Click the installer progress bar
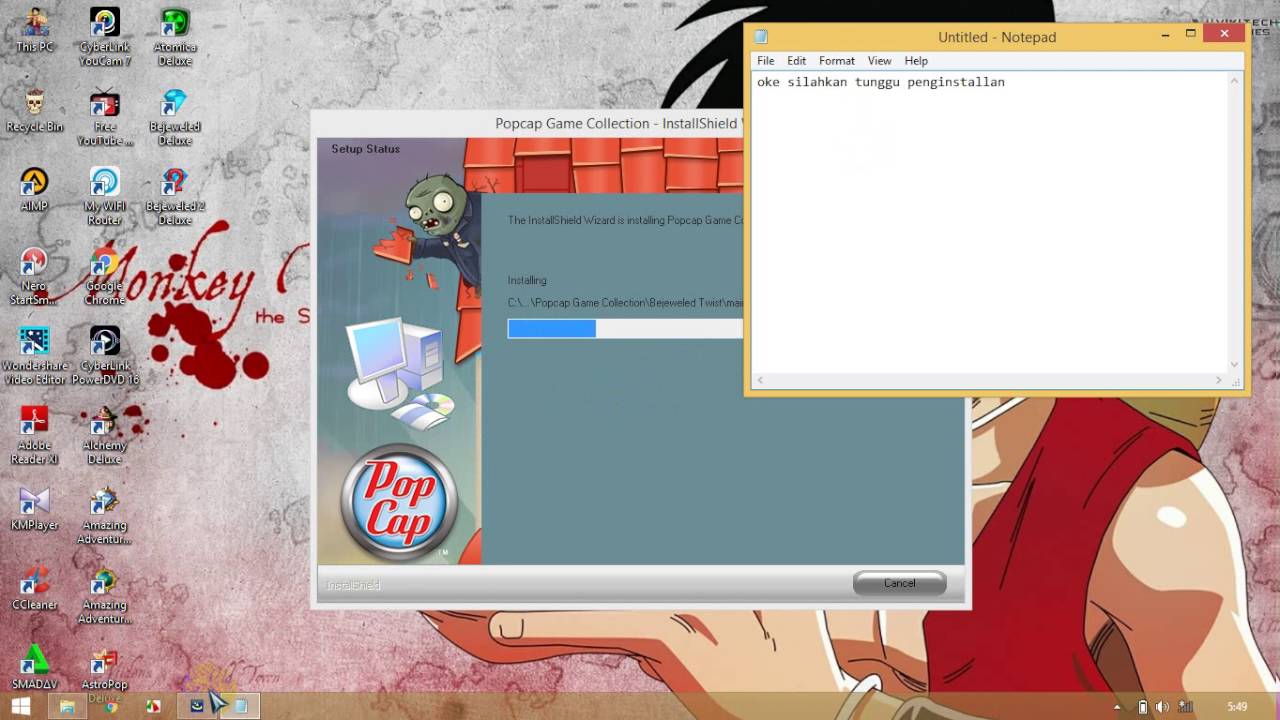Screen dimensions: 1280x720 pyautogui.click(x=625, y=329)
